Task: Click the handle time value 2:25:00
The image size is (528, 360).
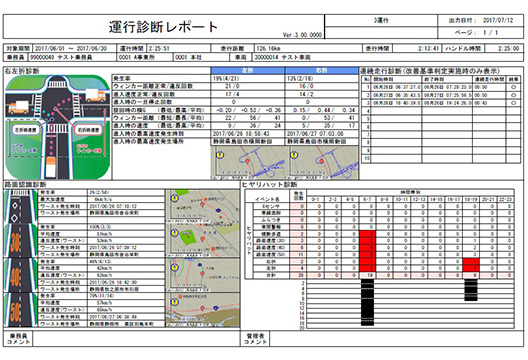Action: [x=508, y=48]
